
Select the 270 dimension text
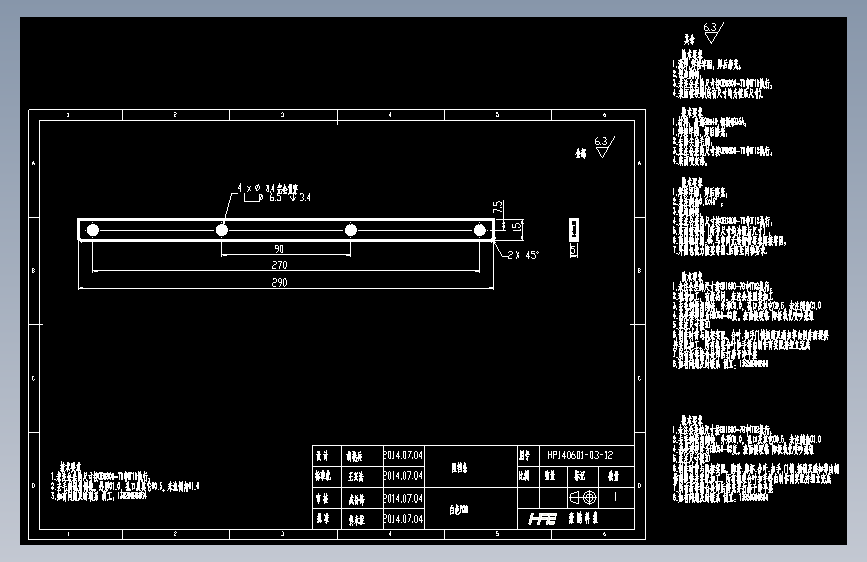click(279, 265)
